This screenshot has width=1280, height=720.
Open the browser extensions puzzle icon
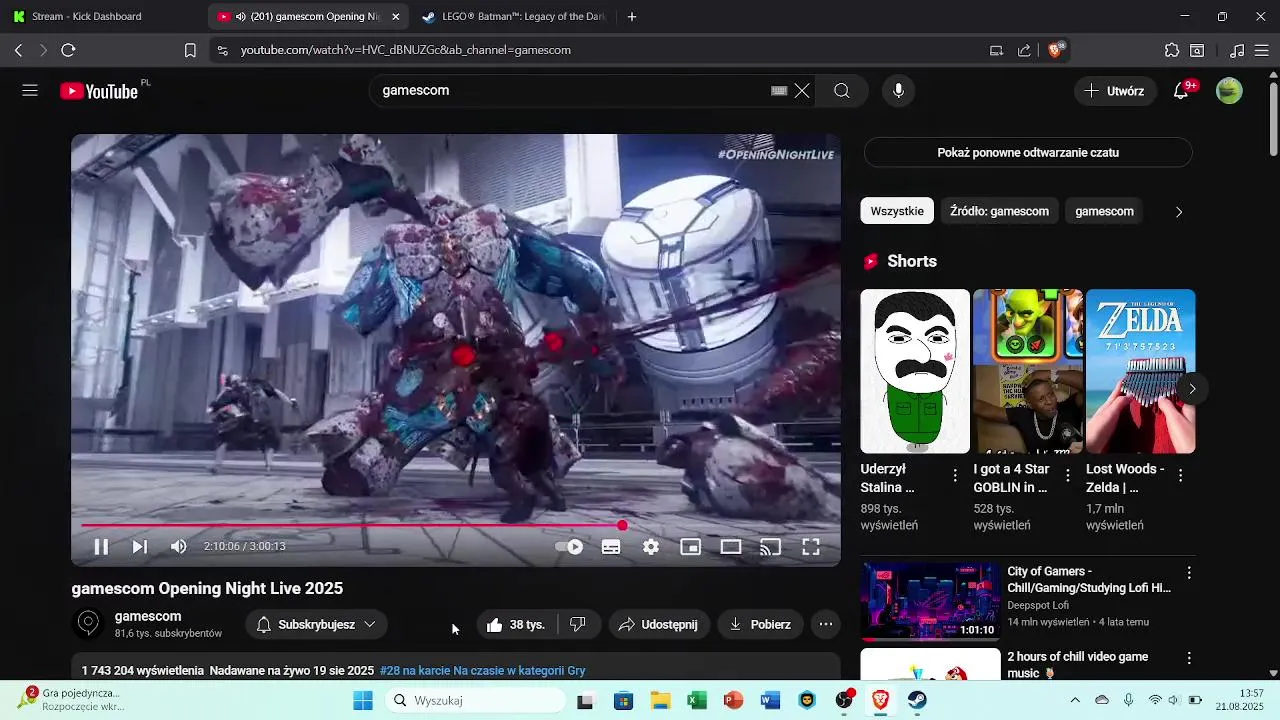coord(1172,50)
